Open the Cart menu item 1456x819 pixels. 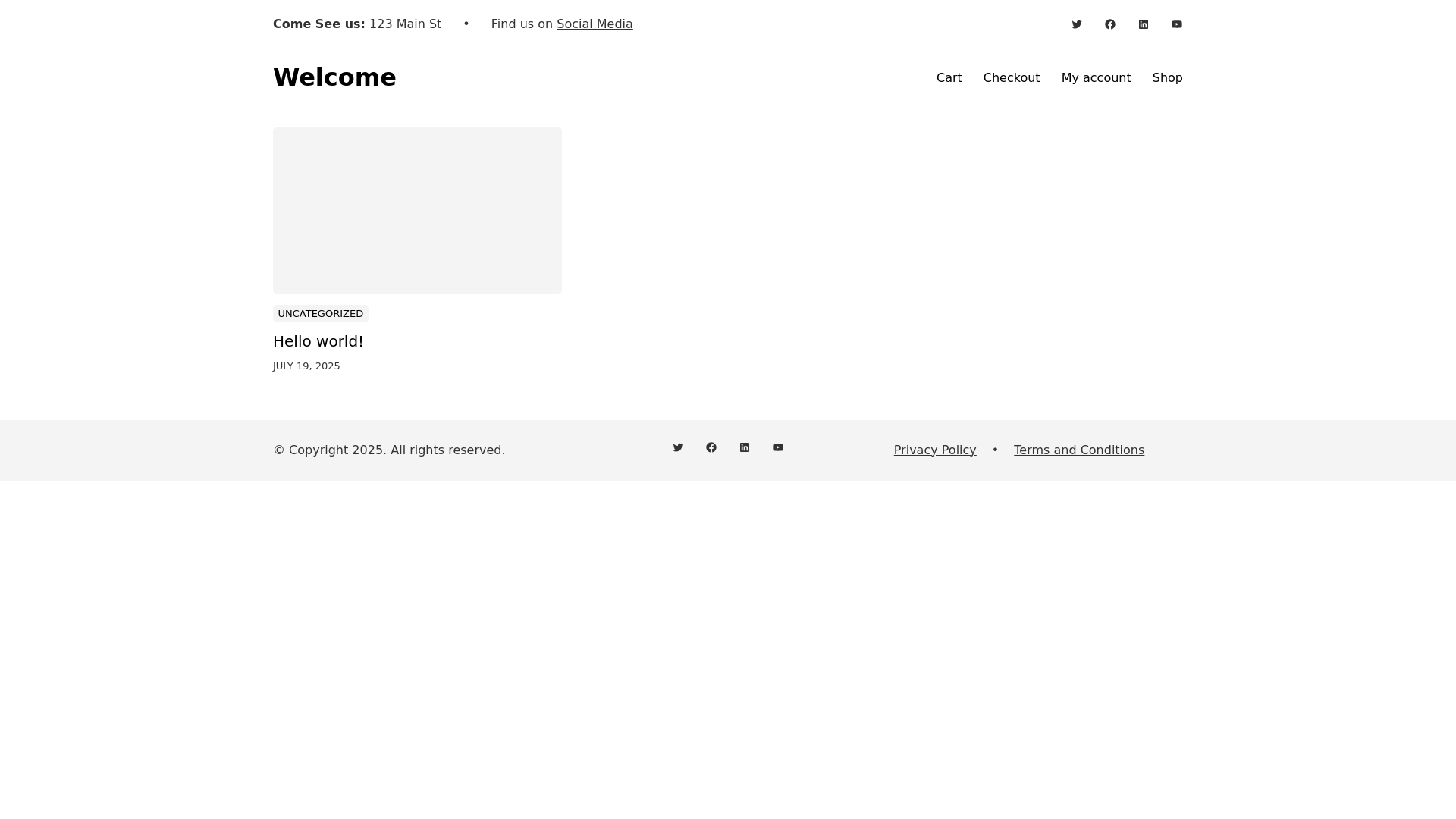pos(949,78)
